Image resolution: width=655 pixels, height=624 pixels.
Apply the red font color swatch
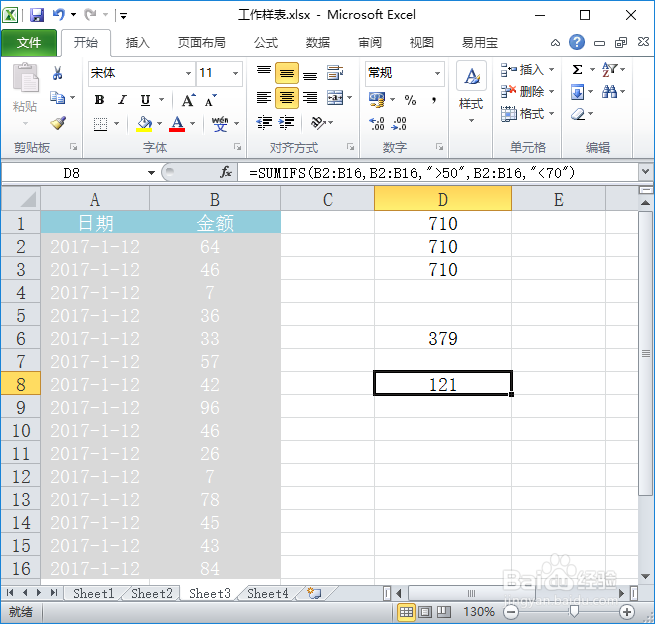[x=177, y=124]
